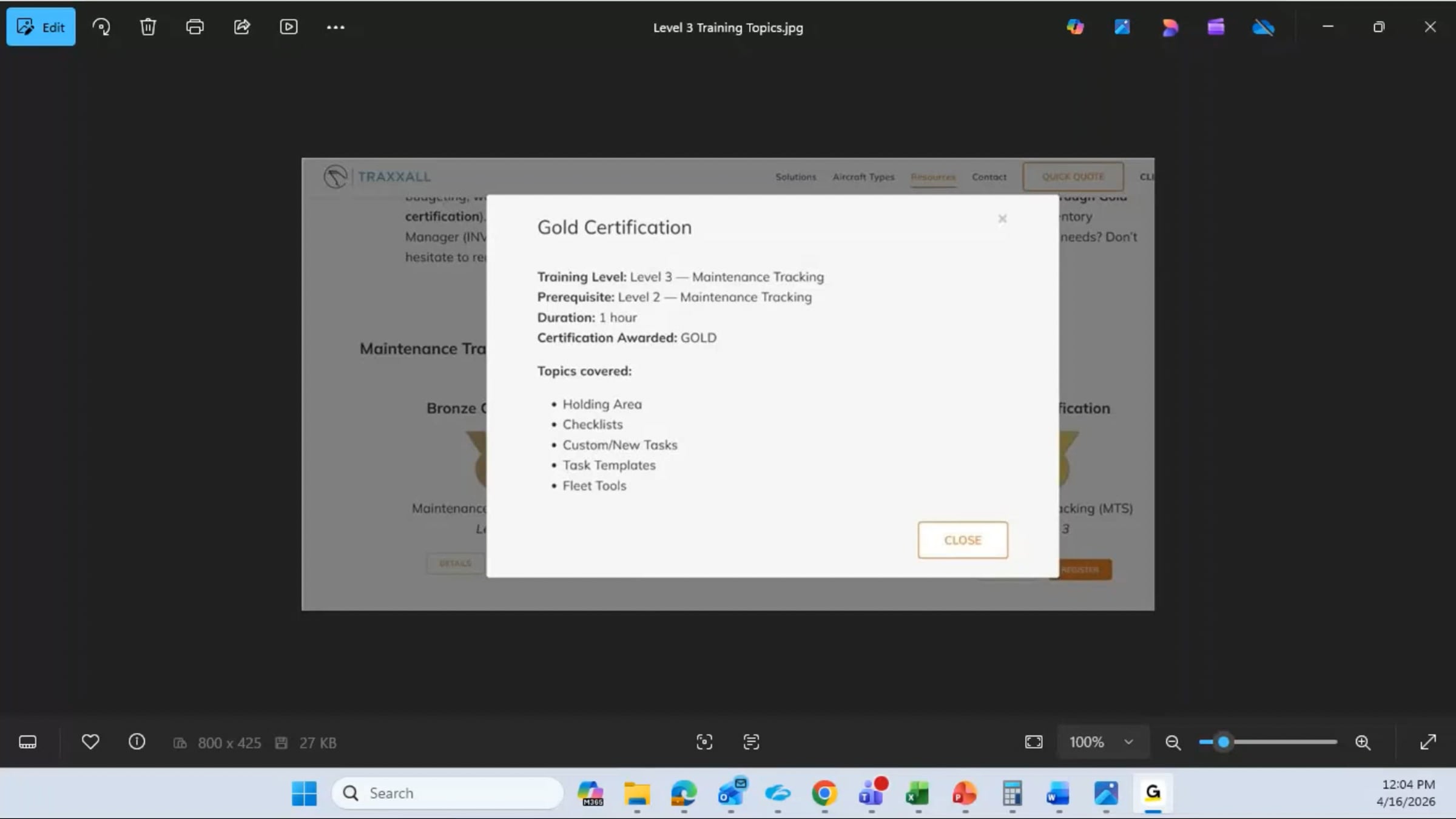Add photo to favorites with heart icon

(x=90, y=742)
